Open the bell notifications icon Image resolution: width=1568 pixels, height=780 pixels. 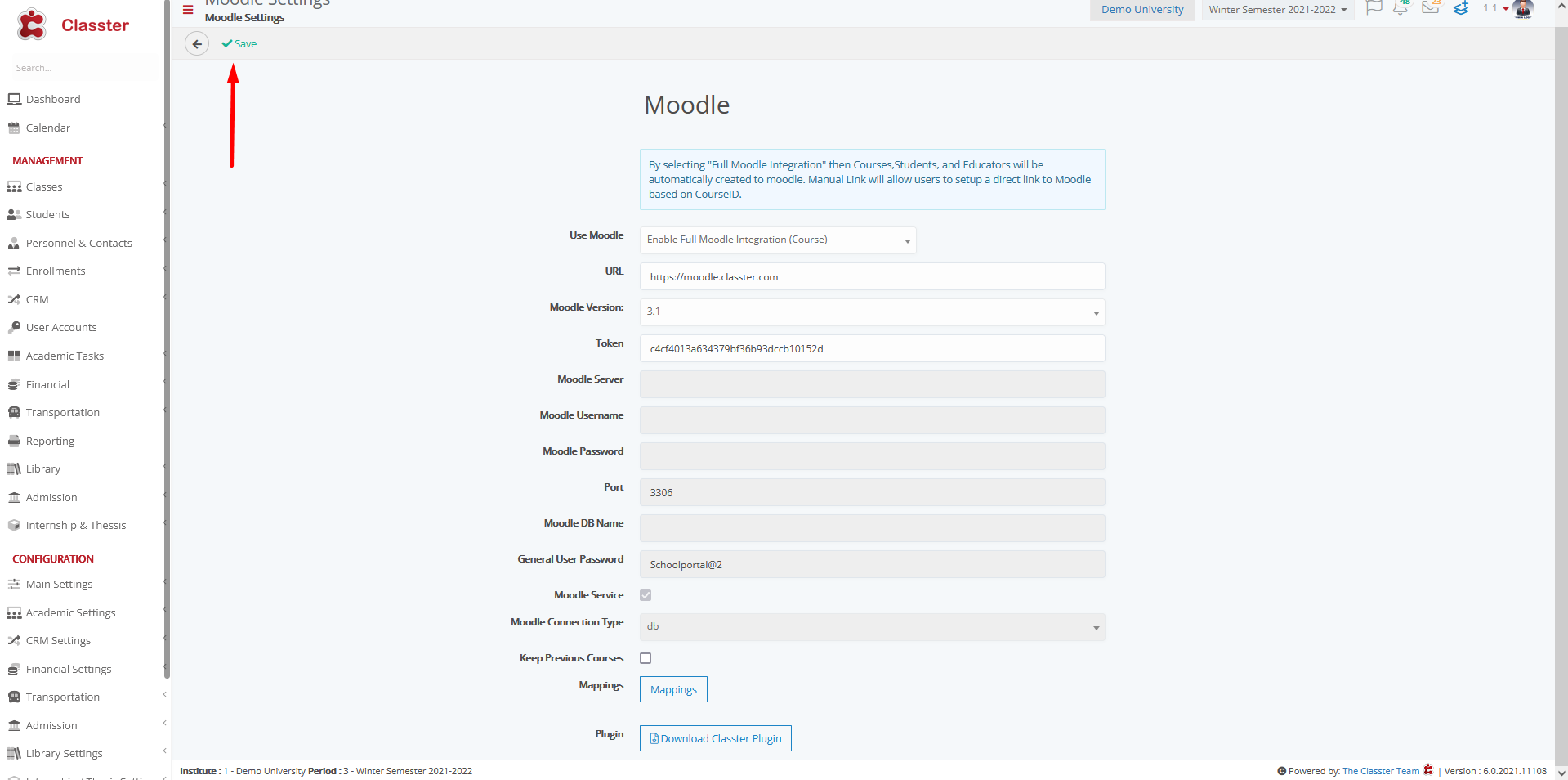(x=1400, y=8)
